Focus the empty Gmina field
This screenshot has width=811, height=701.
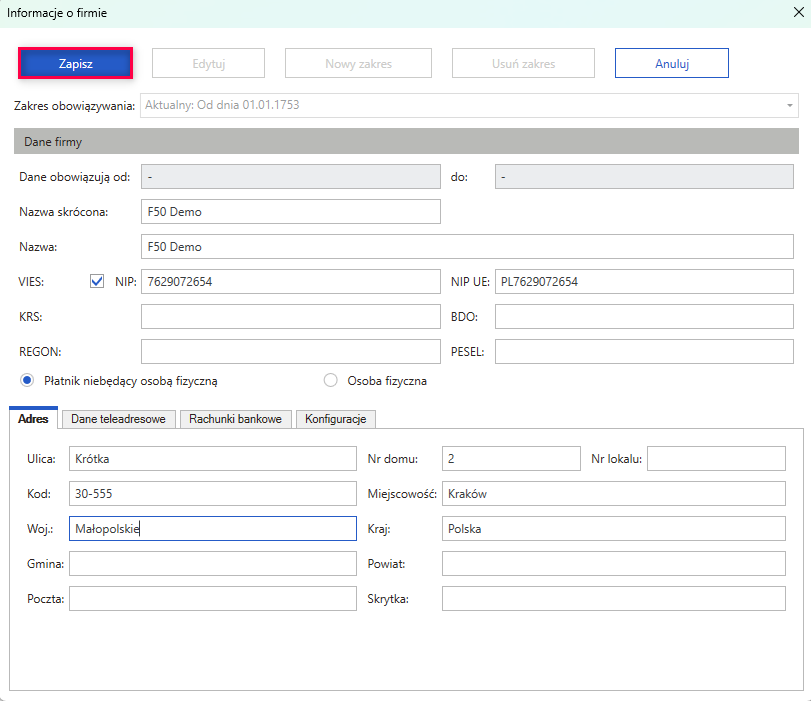pos(212,564)
